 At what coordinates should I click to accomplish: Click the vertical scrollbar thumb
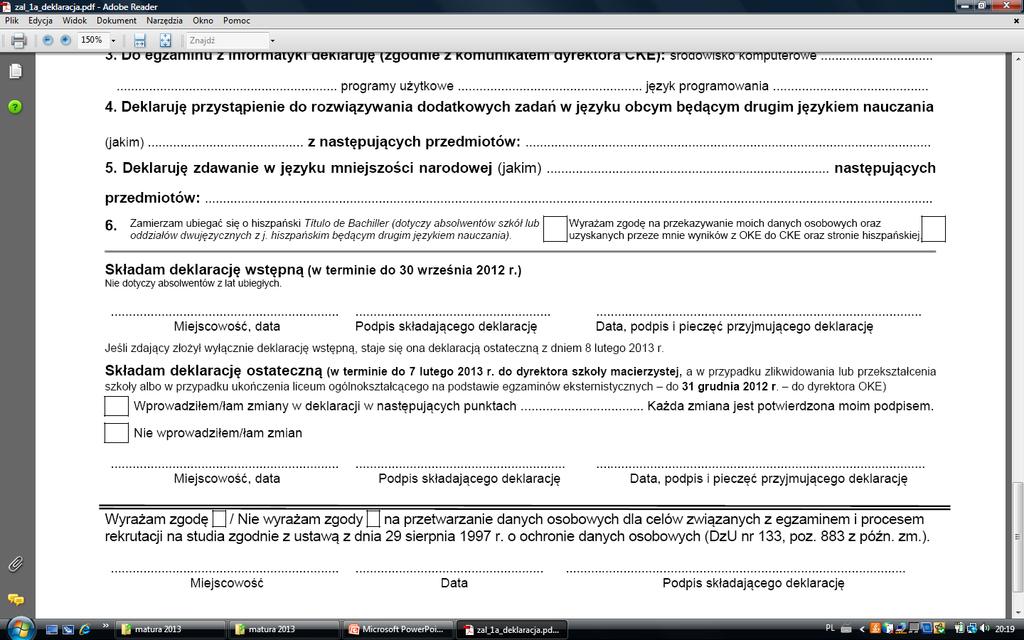pyautogui.click(x=1017, y=536)
